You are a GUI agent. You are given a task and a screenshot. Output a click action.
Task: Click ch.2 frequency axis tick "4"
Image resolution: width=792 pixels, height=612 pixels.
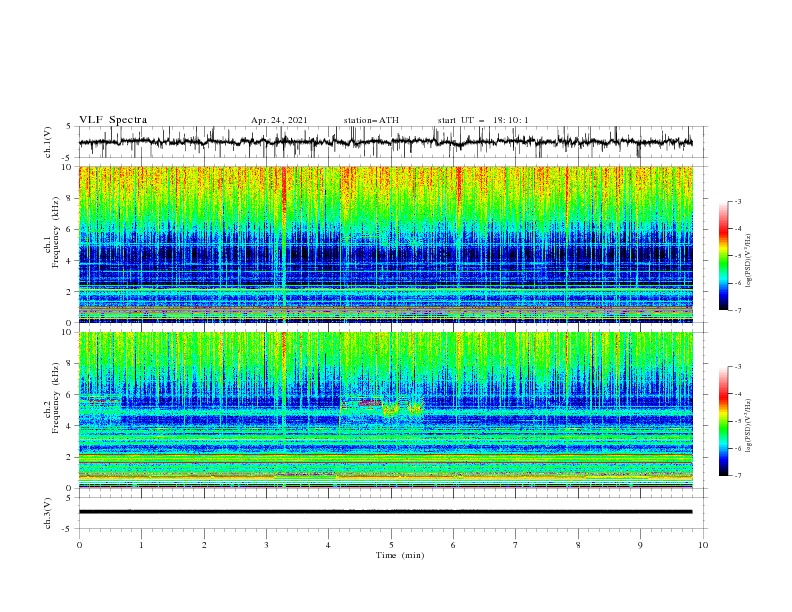pyautogui.click(x=70, y=426)
